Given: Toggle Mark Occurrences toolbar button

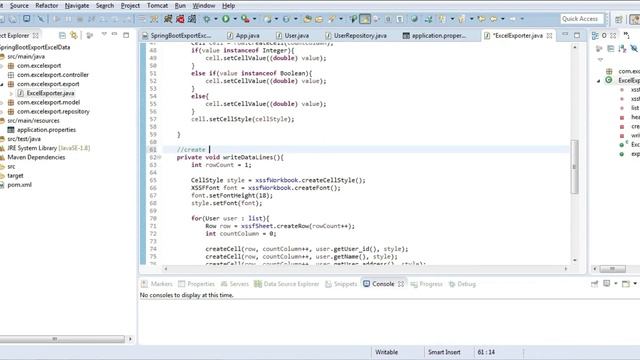Looking at the screenshot, I should point(364,19).
